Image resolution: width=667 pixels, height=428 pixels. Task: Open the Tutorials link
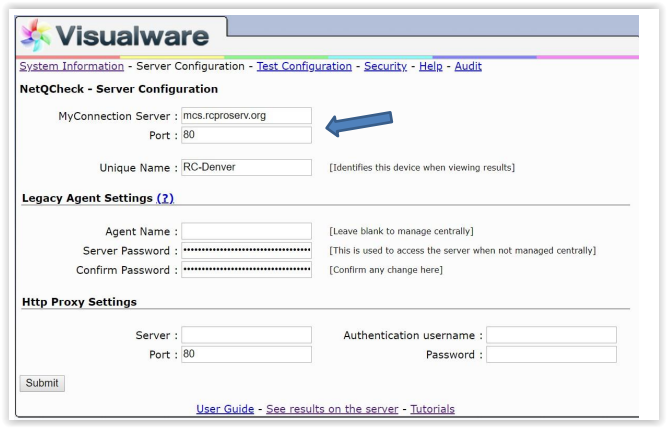(433, 409)
